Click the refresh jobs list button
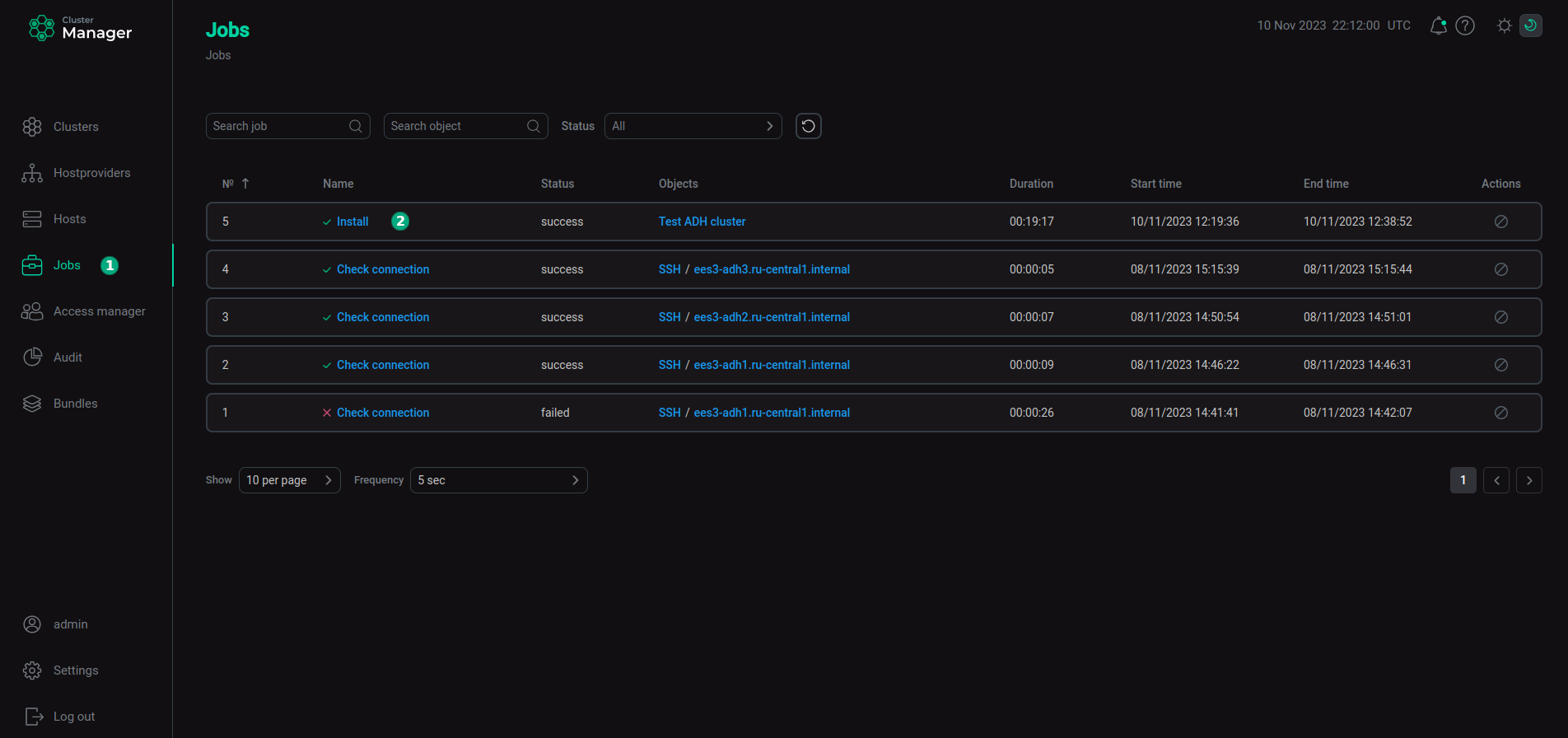Image resolution: width=1568 pixels, height=738 pixels. pyautogui.click(x=808, y=126)
